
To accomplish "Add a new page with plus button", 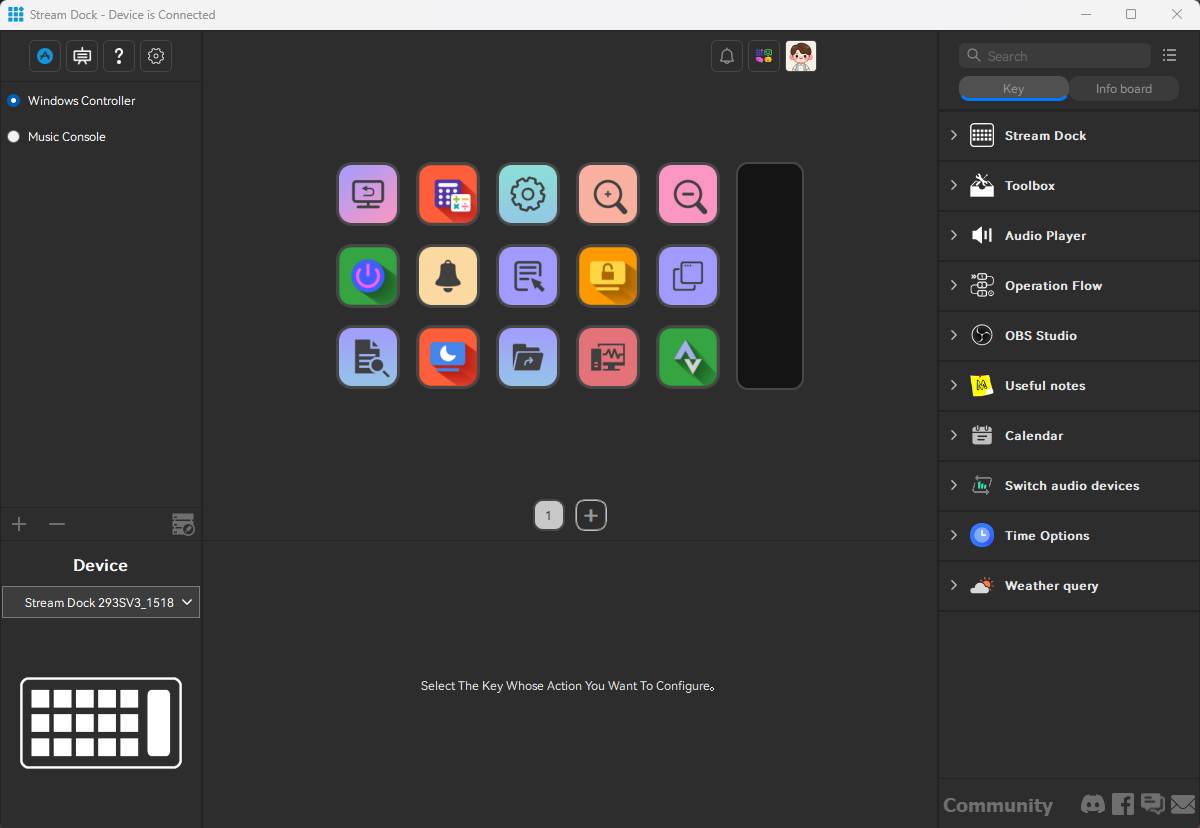I will pyautogui.click(x=591, y=516).
